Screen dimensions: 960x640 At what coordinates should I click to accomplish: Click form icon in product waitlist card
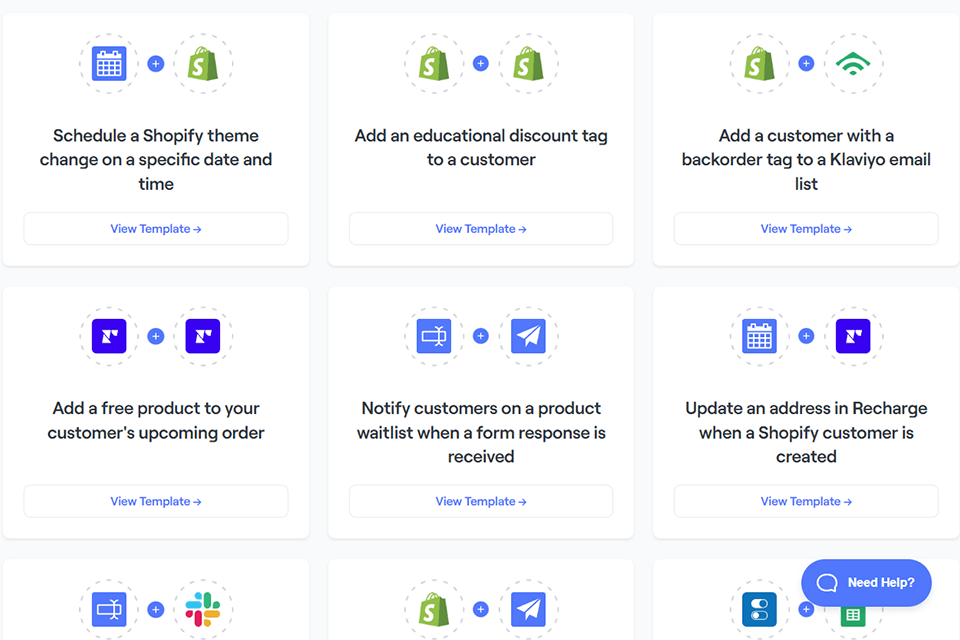pyautogui.click(x=434, y=336)
